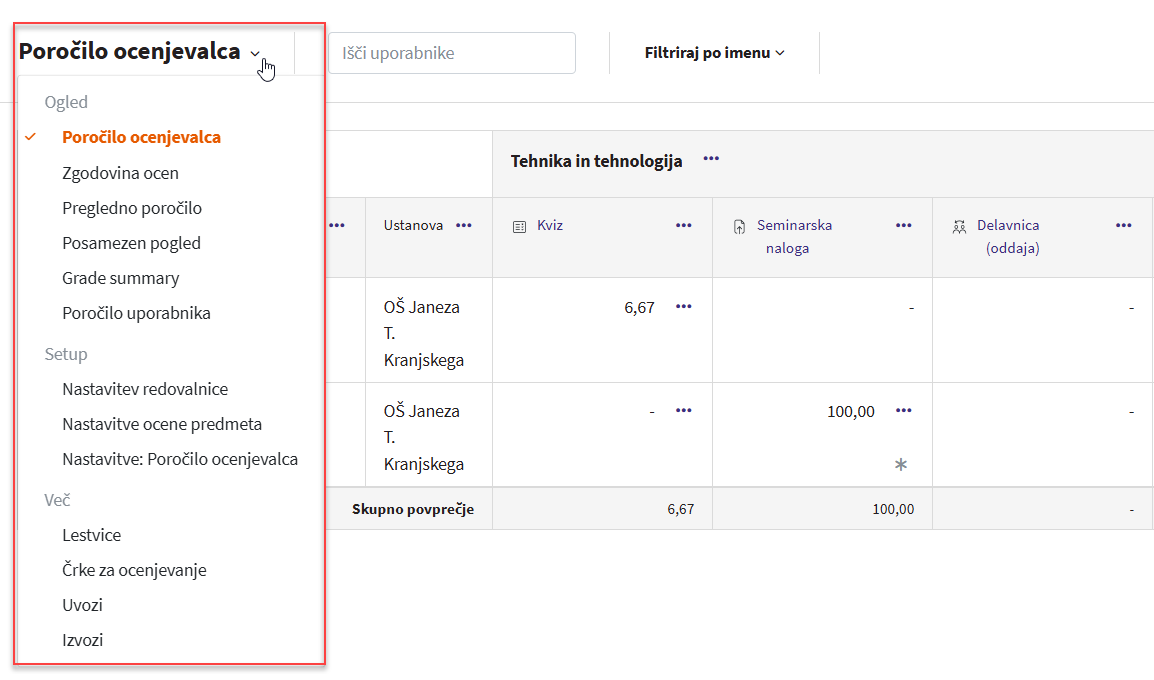Switch to Posamezen pogled

point(131,243)
